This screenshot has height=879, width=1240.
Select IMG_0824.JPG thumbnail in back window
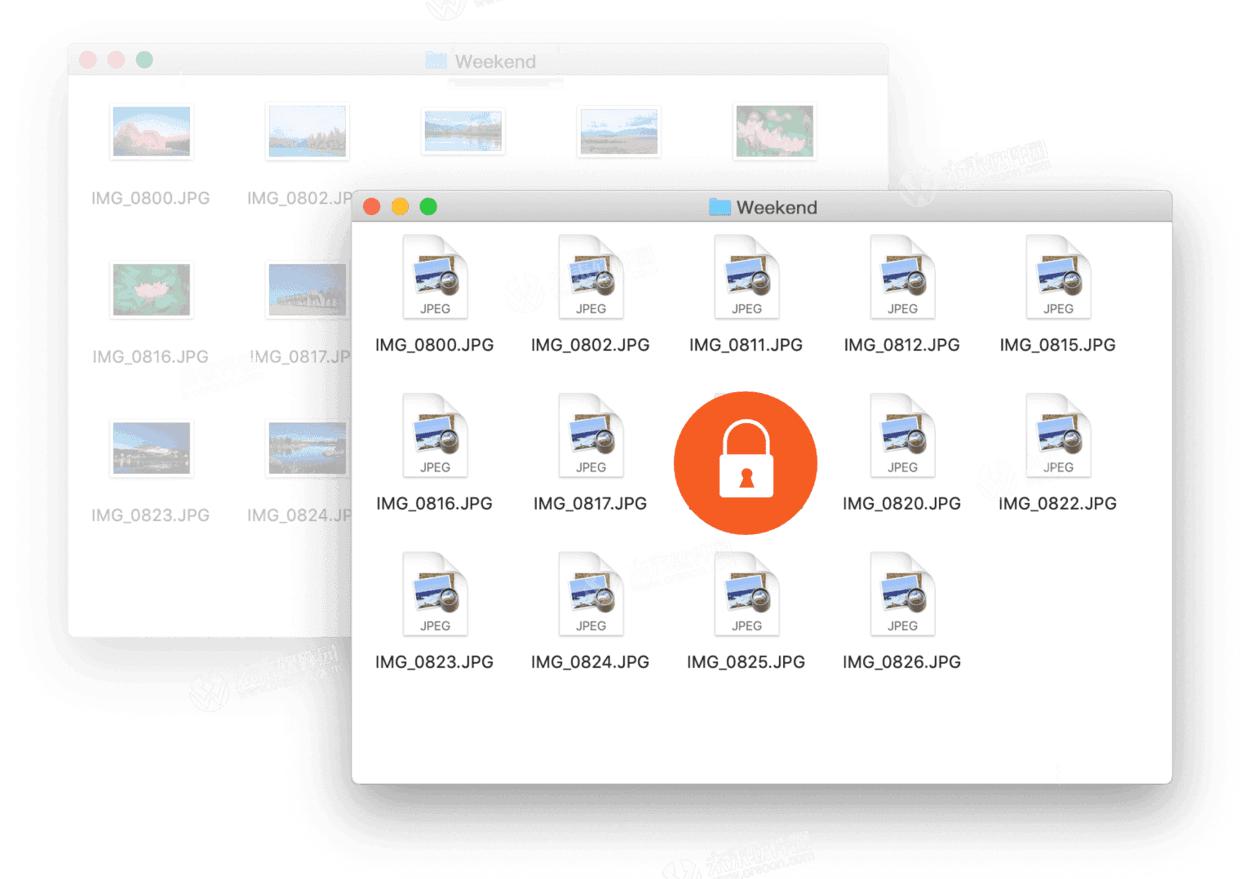click(307, 448)
